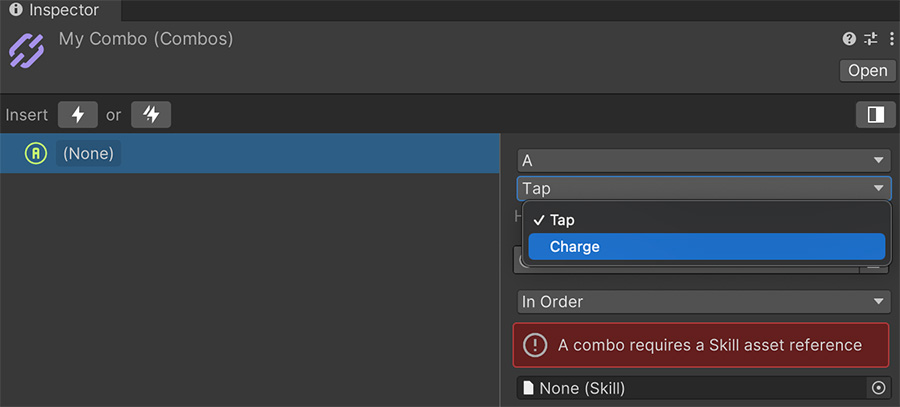The height and width of the screenshot is (407, 900).
Task: Collapse the Tap mode dropdown
Action: click(x=704, y=188)
